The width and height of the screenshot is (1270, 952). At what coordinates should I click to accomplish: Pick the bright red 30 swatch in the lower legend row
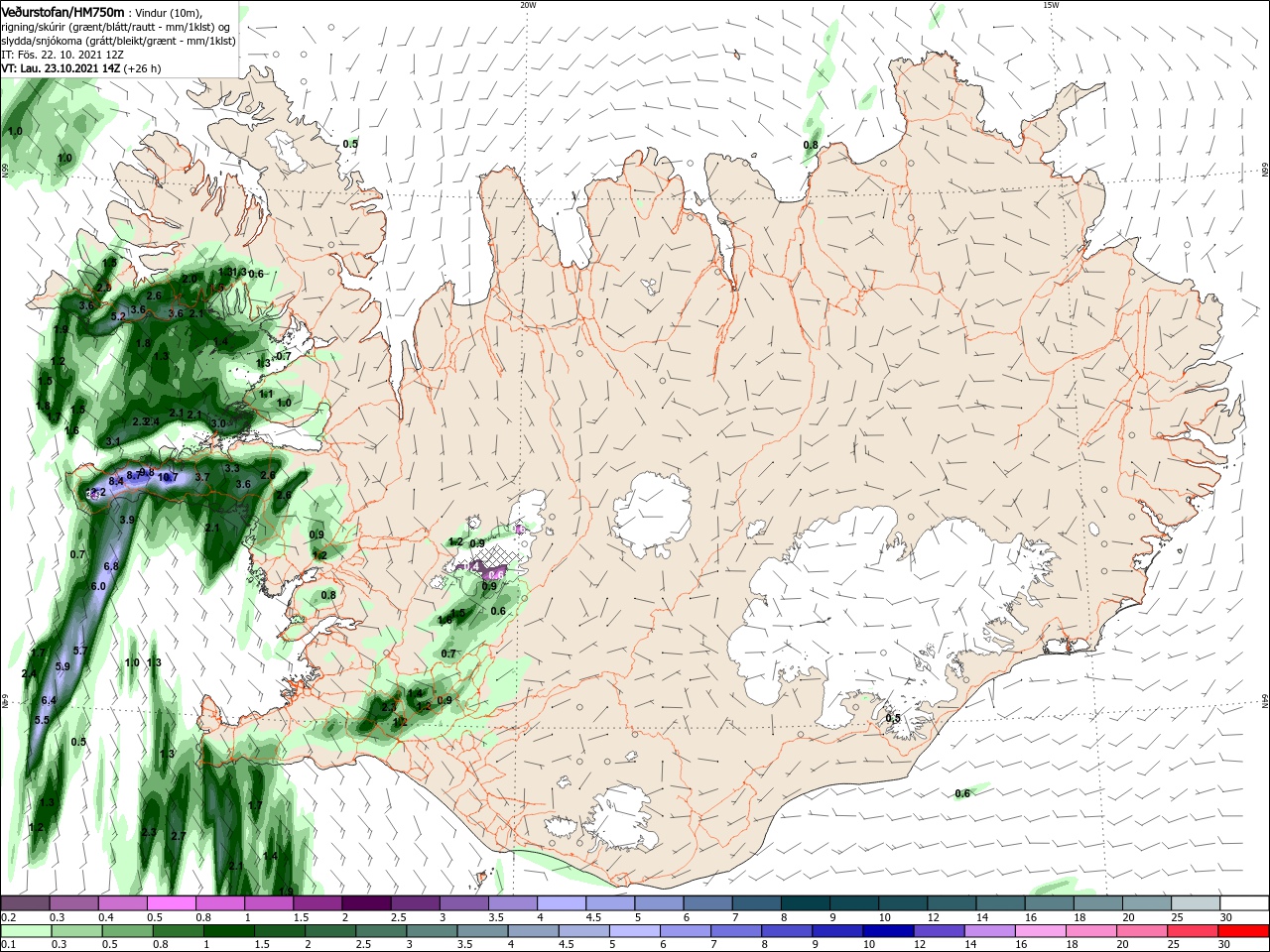pos(1242,931)
